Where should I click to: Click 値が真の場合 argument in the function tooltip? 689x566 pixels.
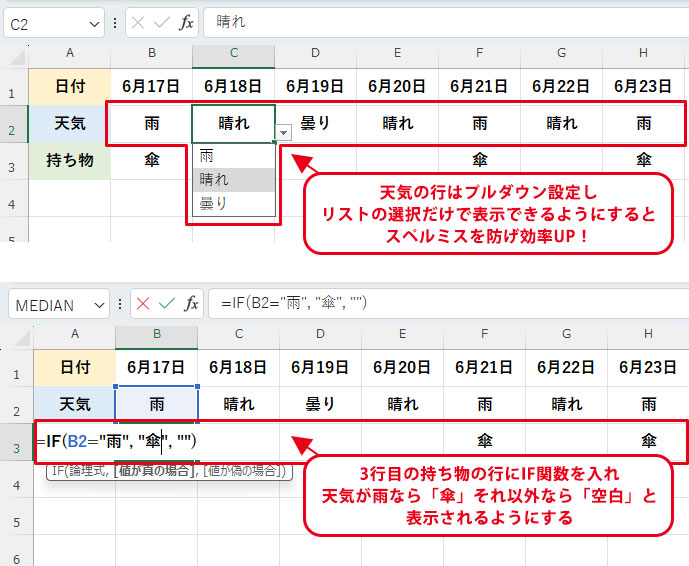[154, 470]
